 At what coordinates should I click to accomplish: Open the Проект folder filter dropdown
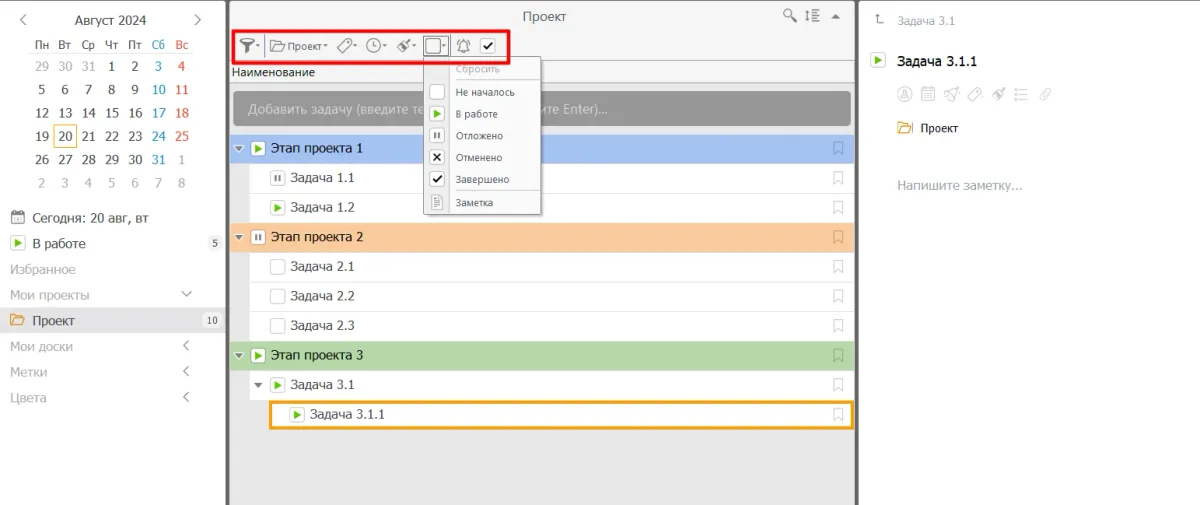298,45
